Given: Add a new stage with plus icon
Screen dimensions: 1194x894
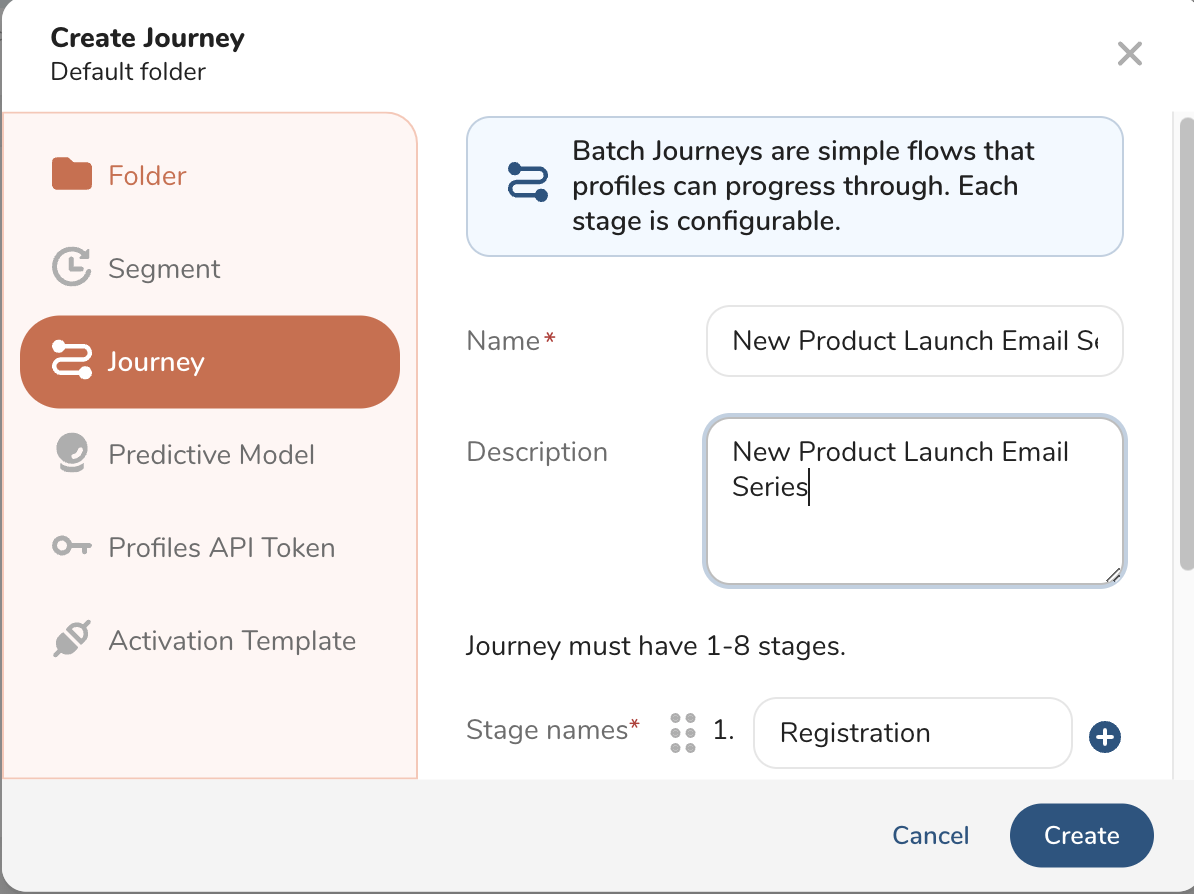Looking at the screenshot, I should click(x=1104, y=738).
